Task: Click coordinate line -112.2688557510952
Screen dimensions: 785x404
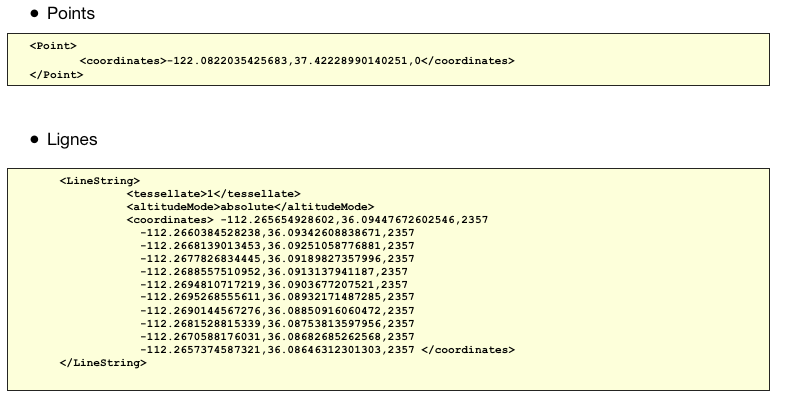Action: 275,271
